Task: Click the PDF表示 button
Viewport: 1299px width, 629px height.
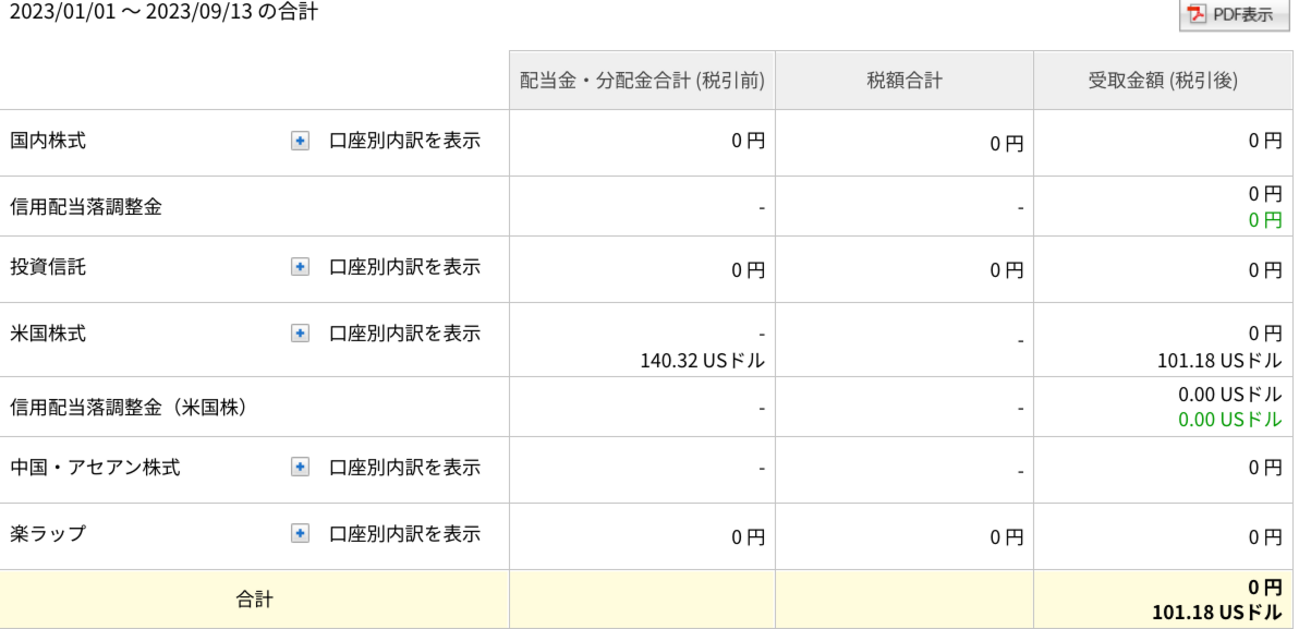Action: pos(1234,15)
